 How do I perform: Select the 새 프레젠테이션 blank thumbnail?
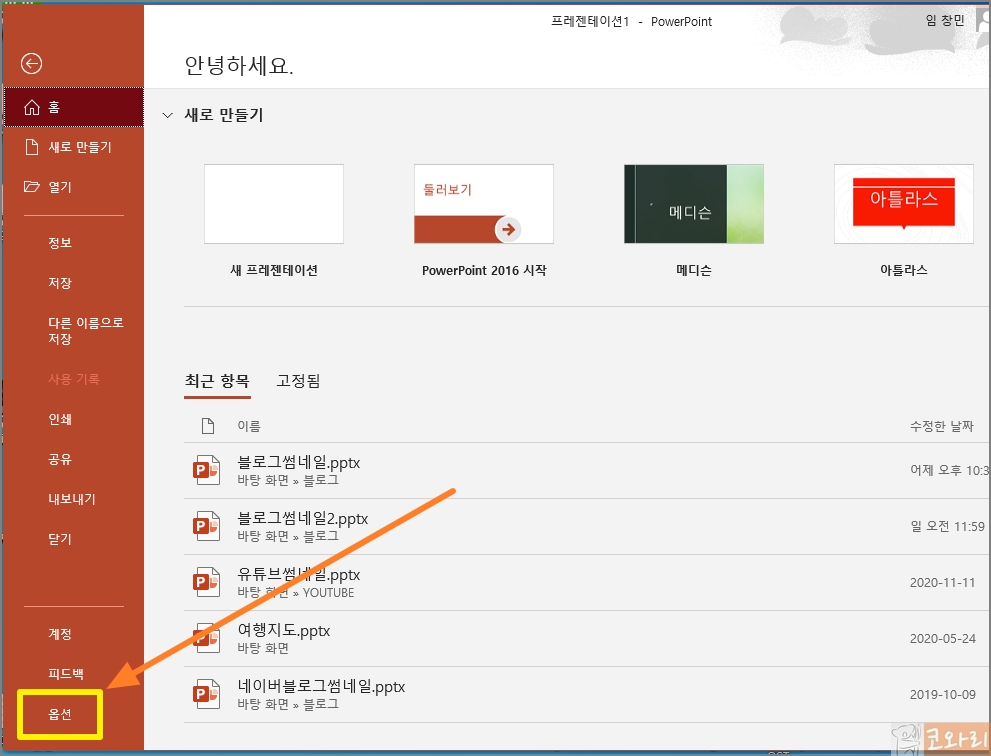274,204
